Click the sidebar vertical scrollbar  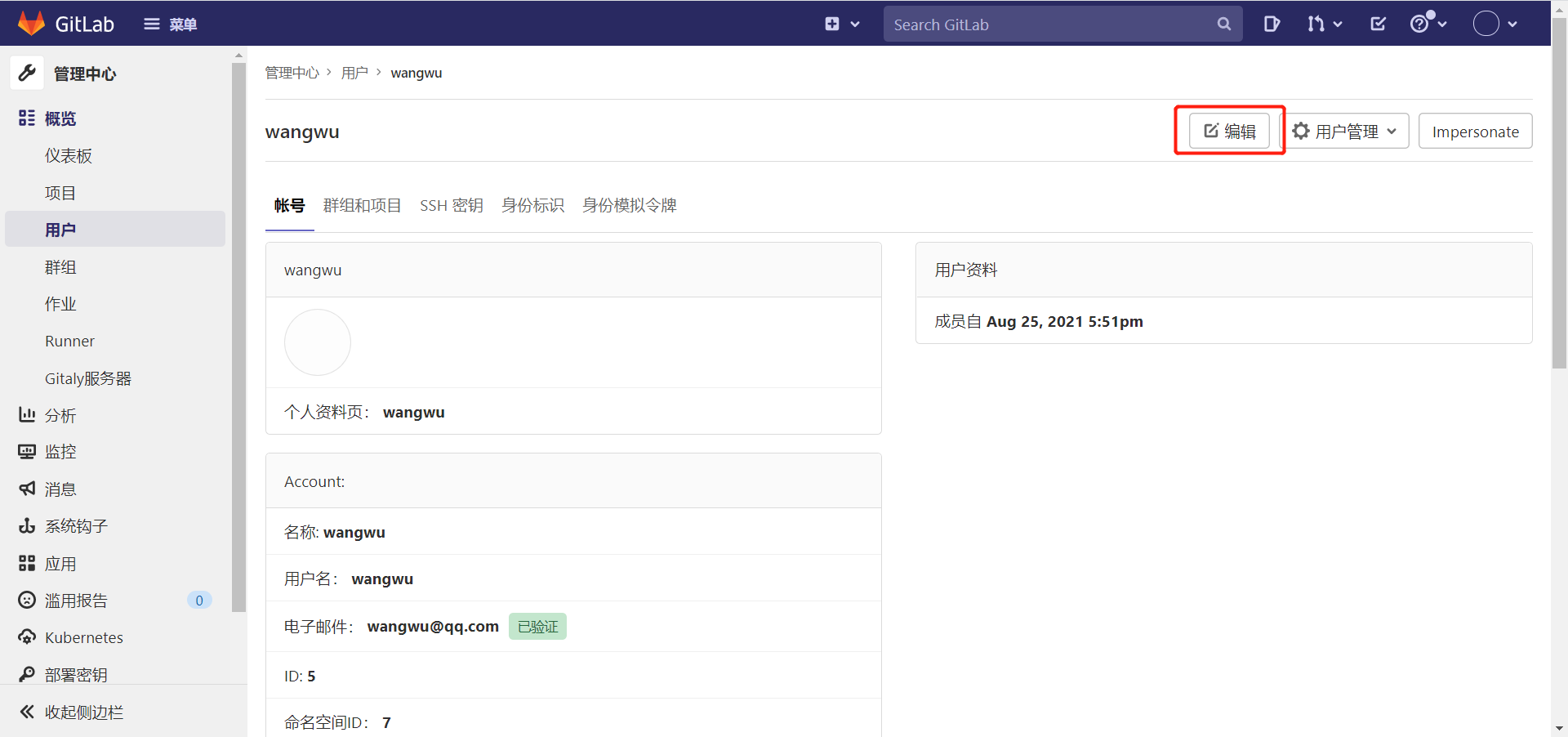point(238,337)
